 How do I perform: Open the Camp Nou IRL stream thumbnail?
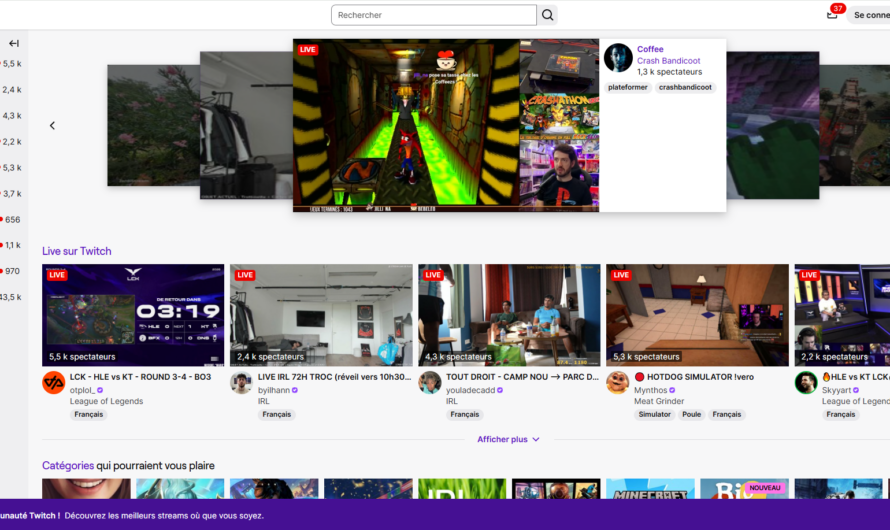[x=509, y=315]
